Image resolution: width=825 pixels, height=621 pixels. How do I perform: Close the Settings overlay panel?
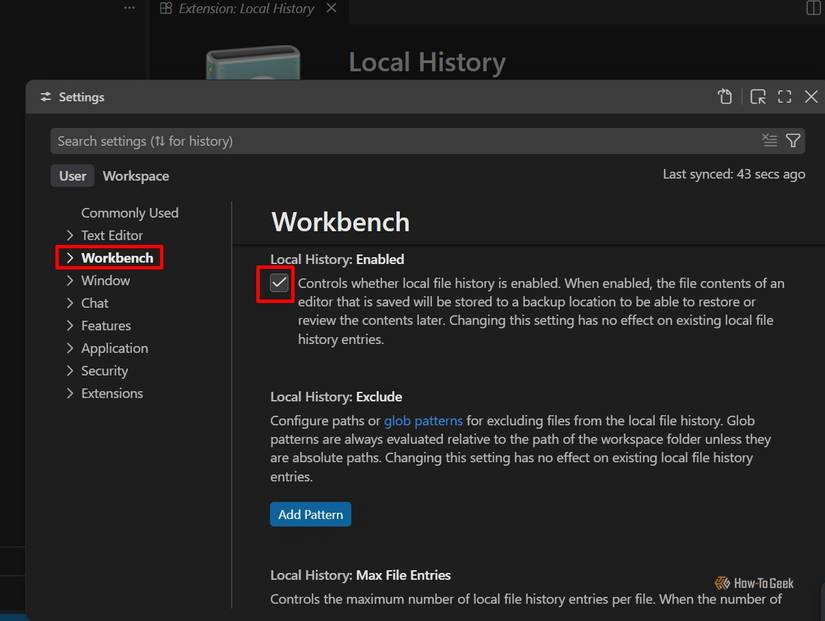[x=811, y=97]
